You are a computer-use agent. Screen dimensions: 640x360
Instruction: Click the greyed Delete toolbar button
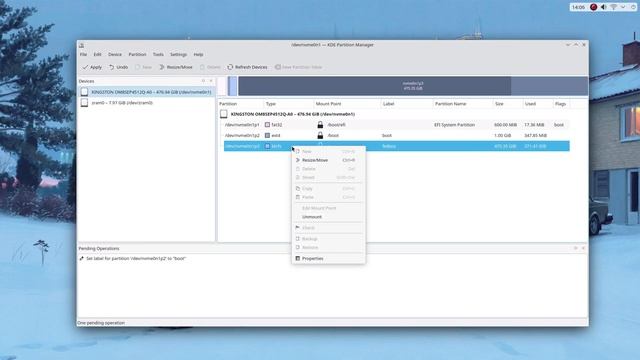tap(210, 67)
